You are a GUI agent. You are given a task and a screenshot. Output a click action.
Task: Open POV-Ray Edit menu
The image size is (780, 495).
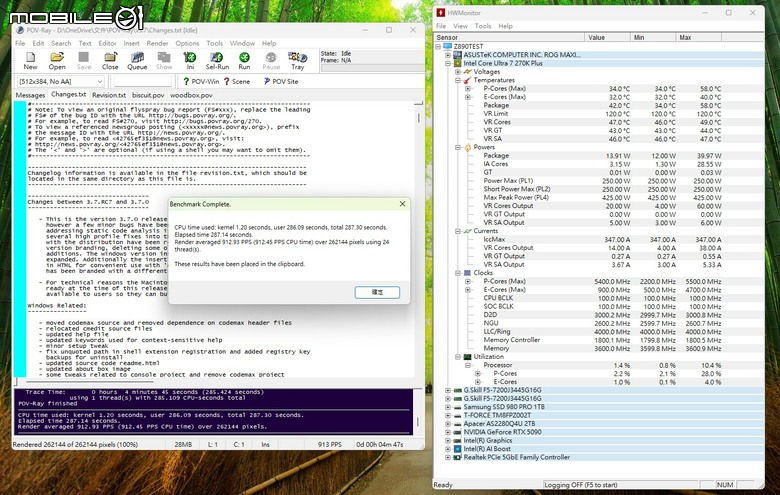pyautogui.click(x=38, y=43)
